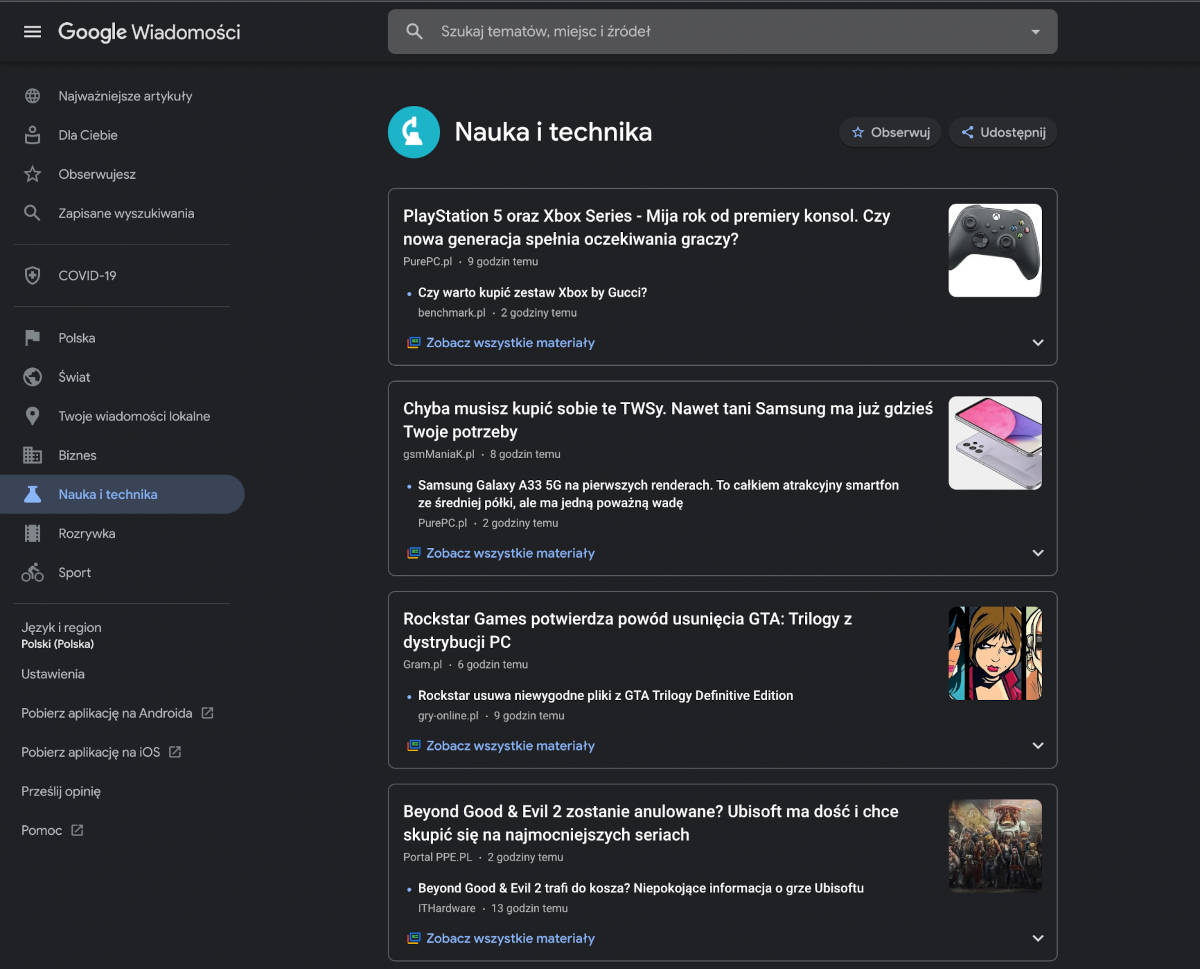Open the GTA Trilogy artwork thumbnail
1200x969 pixels.
(995, 653)
